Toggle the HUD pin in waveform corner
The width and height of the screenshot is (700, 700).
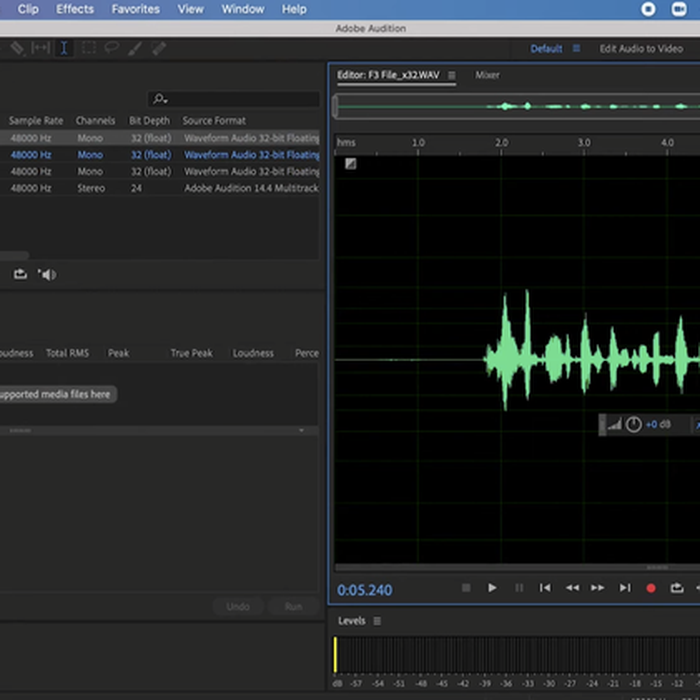click(351, 164)
